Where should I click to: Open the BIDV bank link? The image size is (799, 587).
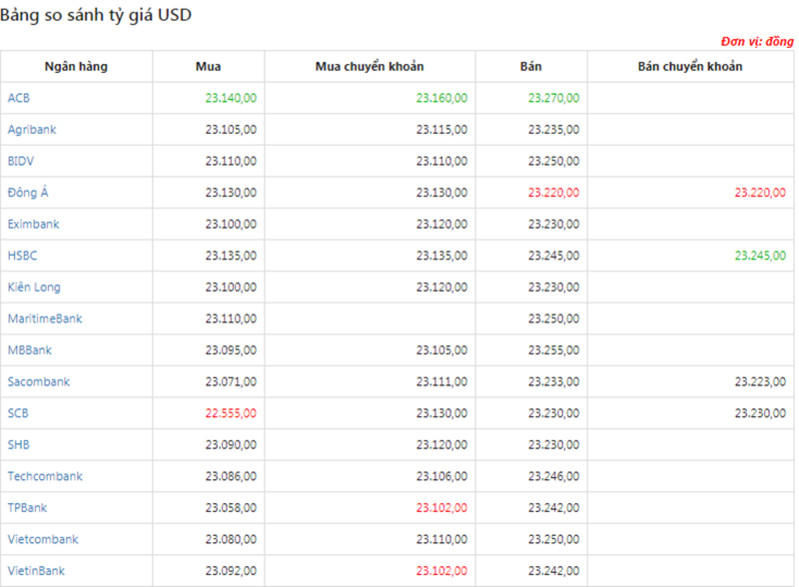[x=20, y=161]
